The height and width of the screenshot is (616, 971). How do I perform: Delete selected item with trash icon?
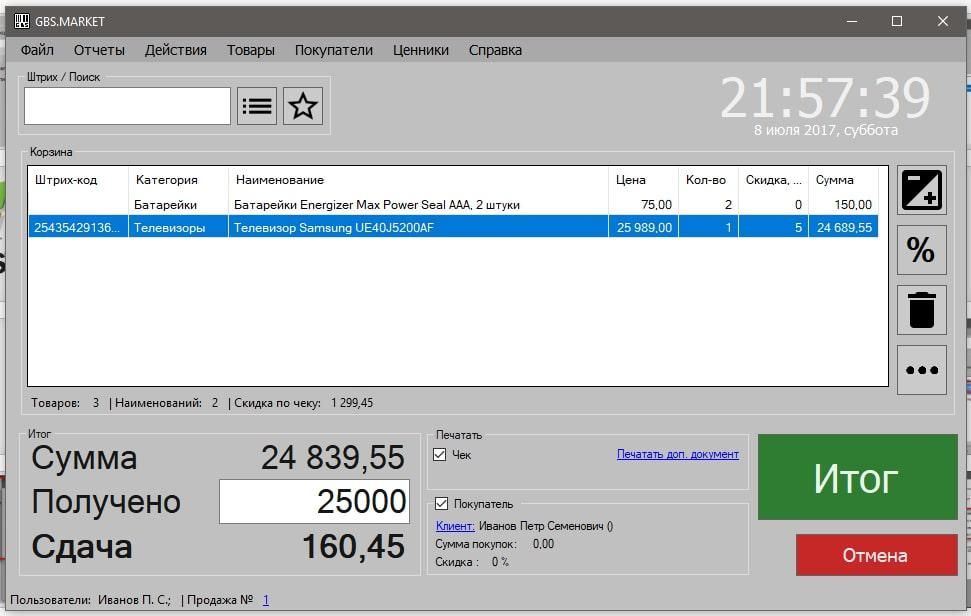click(921, 310)
